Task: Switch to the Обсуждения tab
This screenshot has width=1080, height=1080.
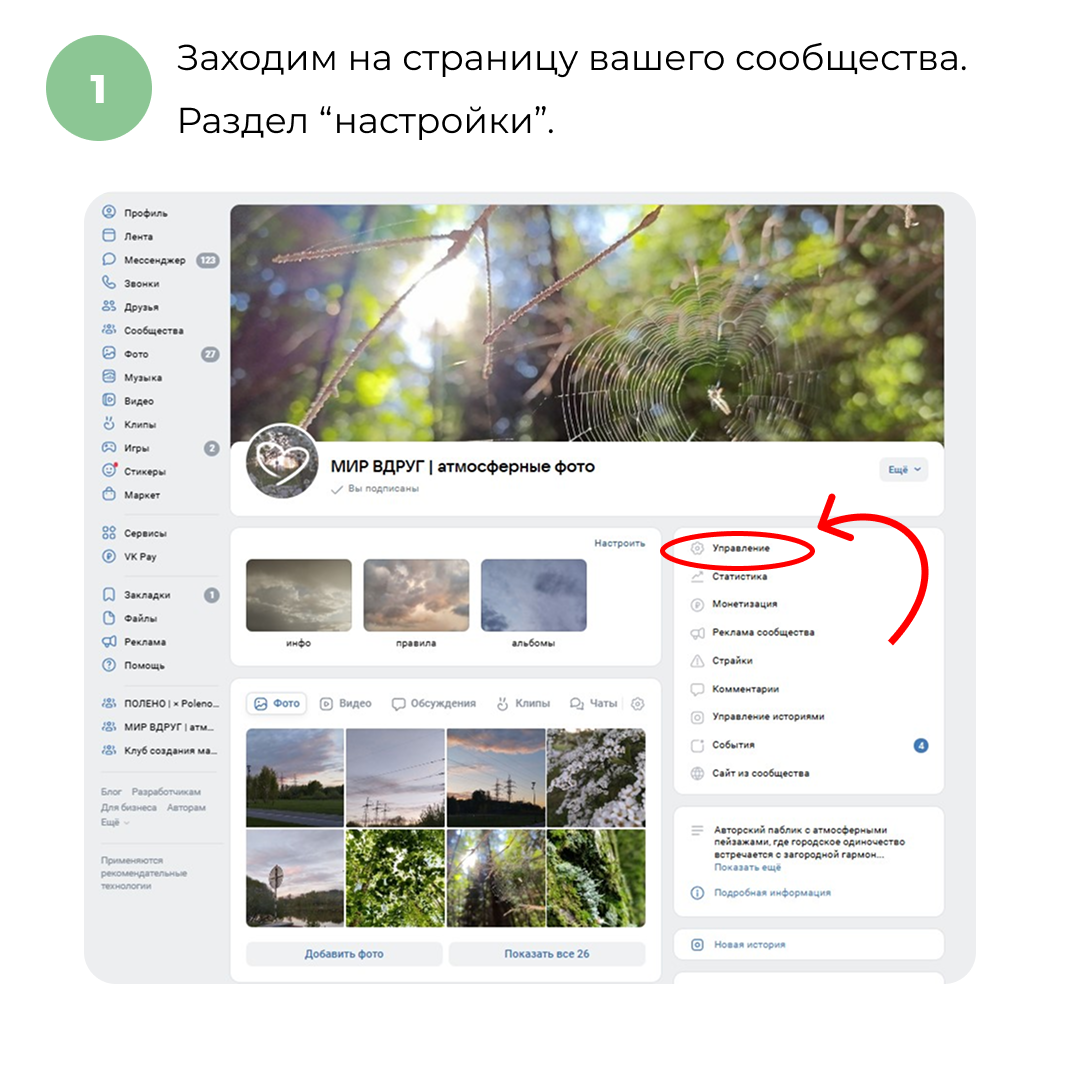Action: [434, 703]
